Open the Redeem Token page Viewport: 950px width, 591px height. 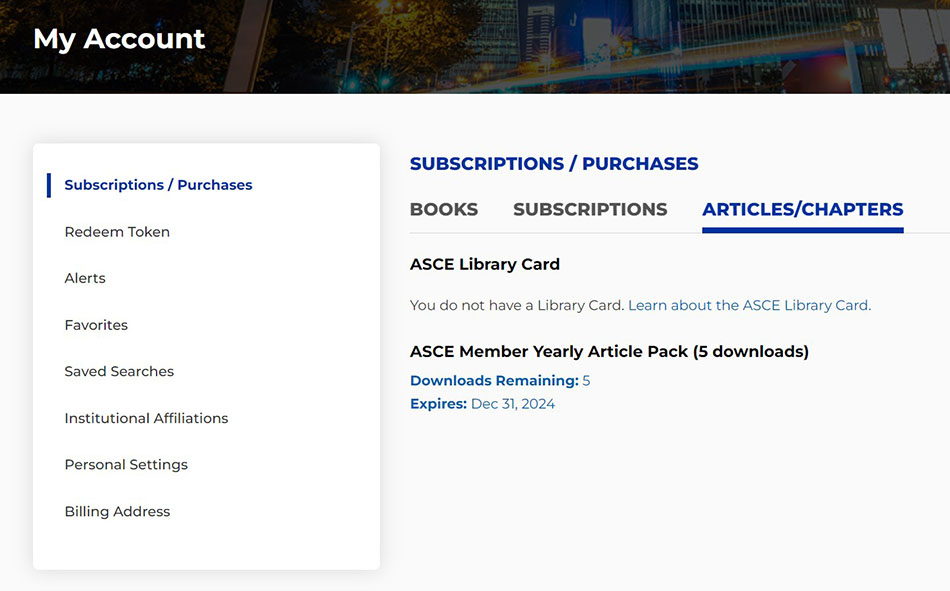tap(117, 231)
